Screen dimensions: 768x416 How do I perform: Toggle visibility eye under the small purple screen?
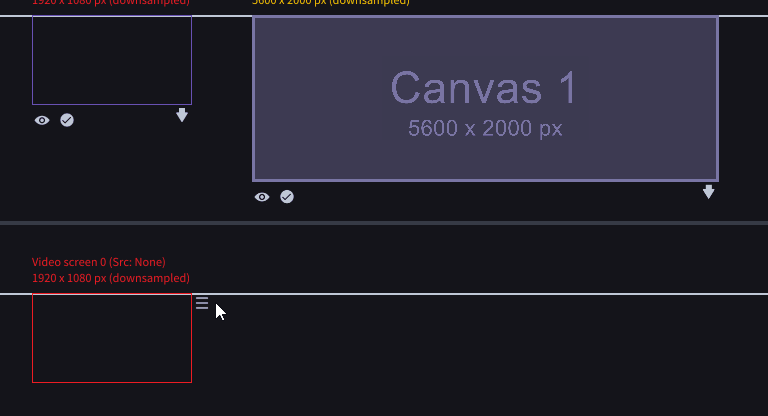pos(42,120)
